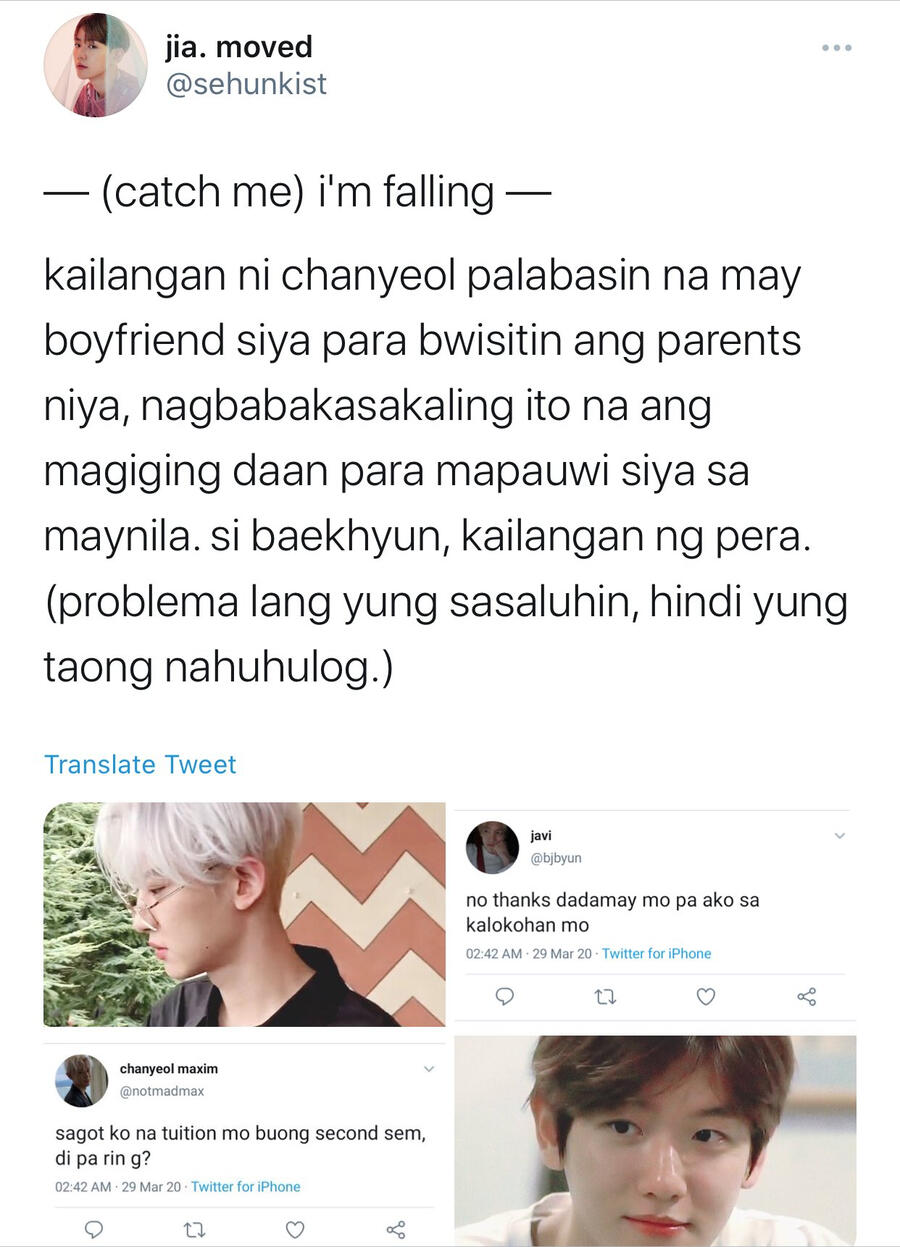Expand dropdown chevron on javi's tweet
This screenshot has width=900, height=1247.
pos(839,836)
